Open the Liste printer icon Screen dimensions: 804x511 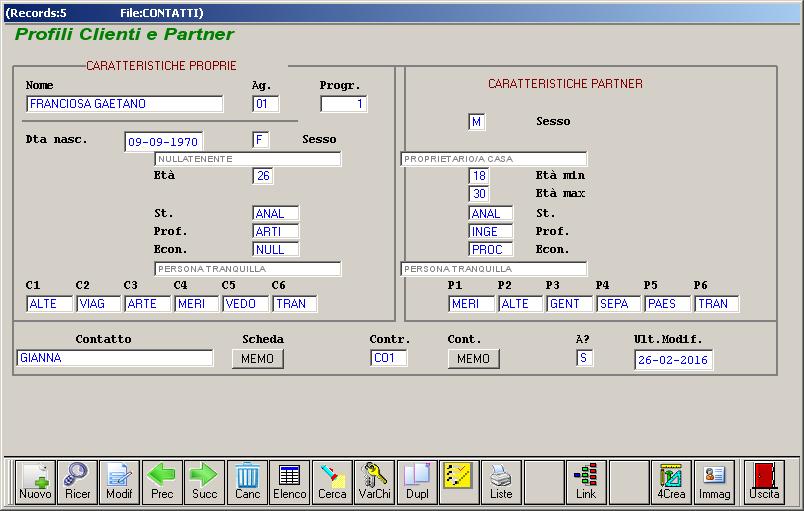tap(501, 482)
